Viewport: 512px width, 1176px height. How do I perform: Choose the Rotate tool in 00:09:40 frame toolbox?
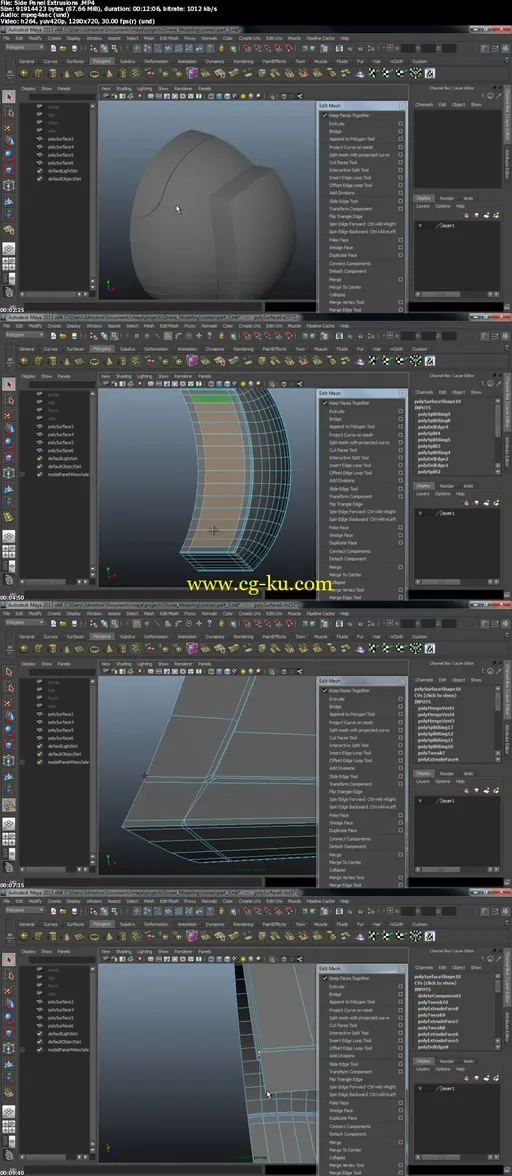coord(9,1017)
